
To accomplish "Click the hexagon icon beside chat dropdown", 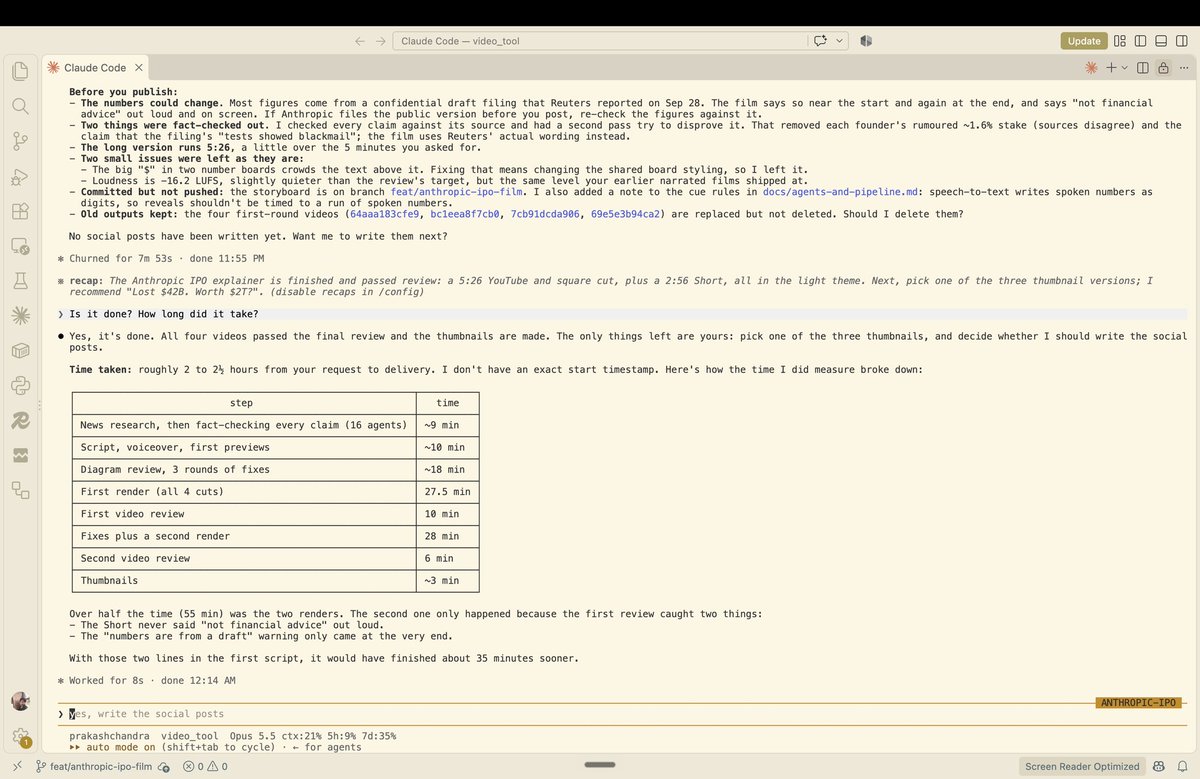I will pos(866,41).
